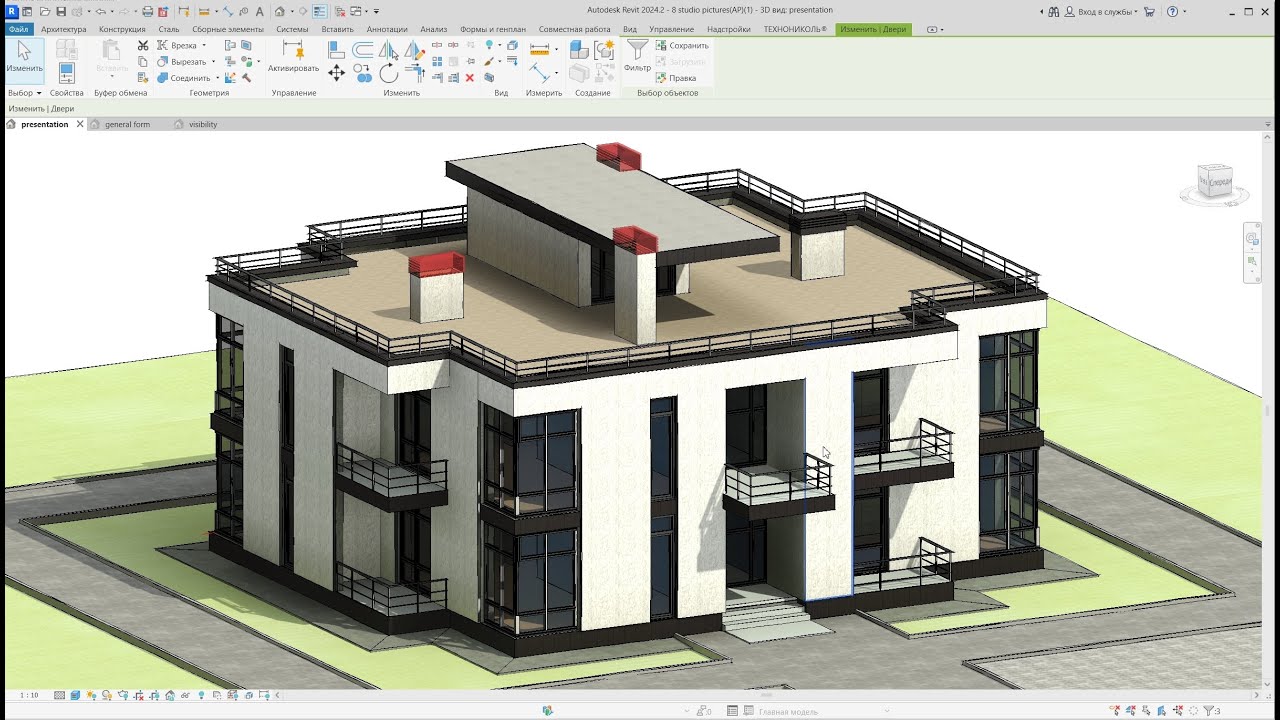Click the Open folder icon in quick access toolbar
1280x720 pixels.
pos(45,12)
